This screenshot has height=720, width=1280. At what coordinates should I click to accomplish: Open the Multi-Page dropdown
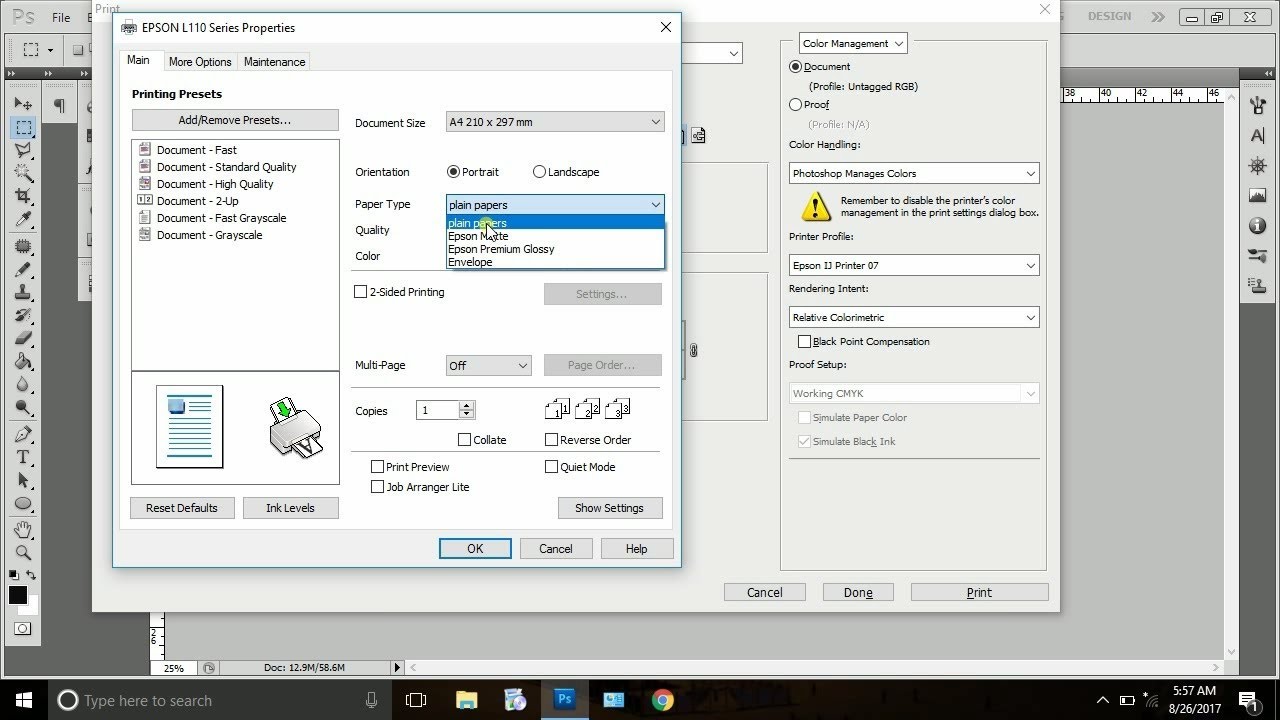coord(488,365)
